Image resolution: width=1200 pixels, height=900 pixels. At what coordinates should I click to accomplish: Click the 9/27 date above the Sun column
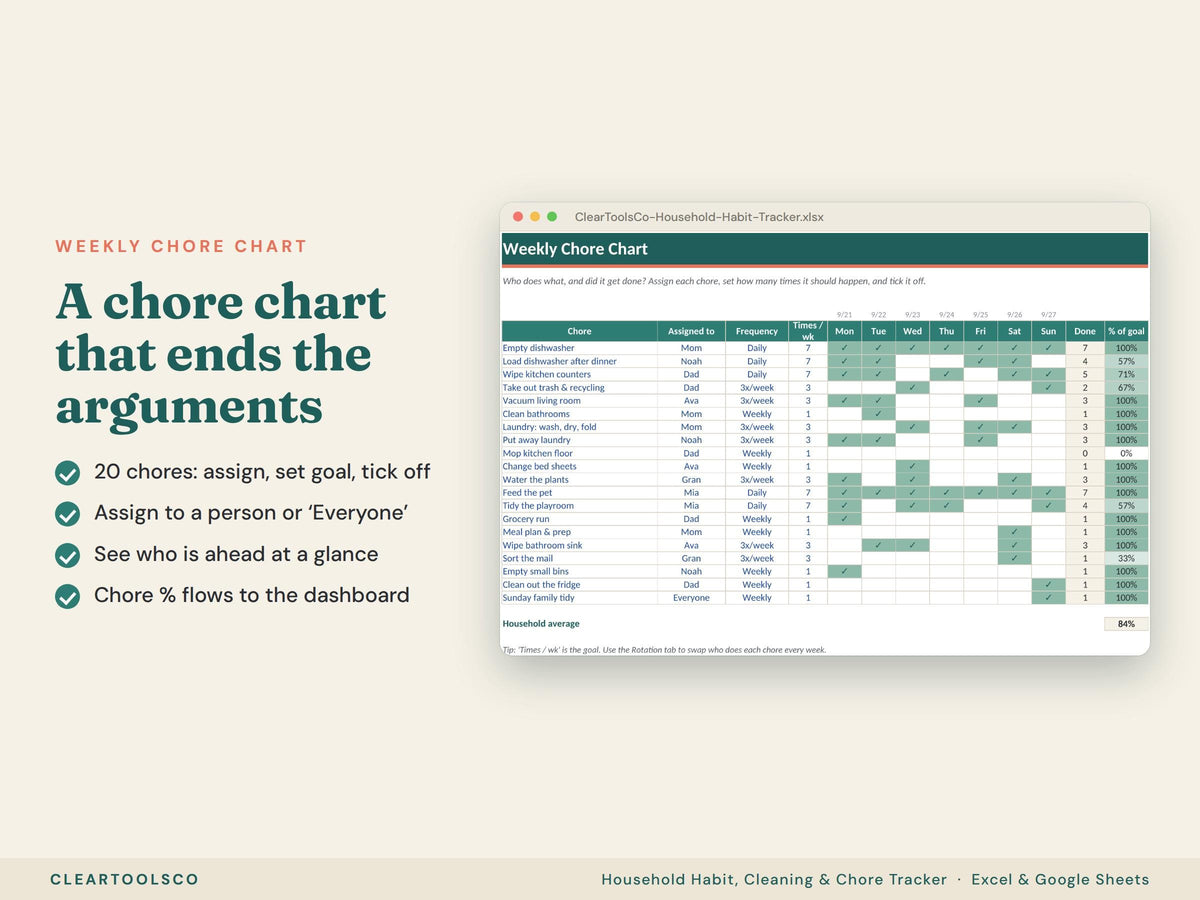click(x=1048, y=315)
